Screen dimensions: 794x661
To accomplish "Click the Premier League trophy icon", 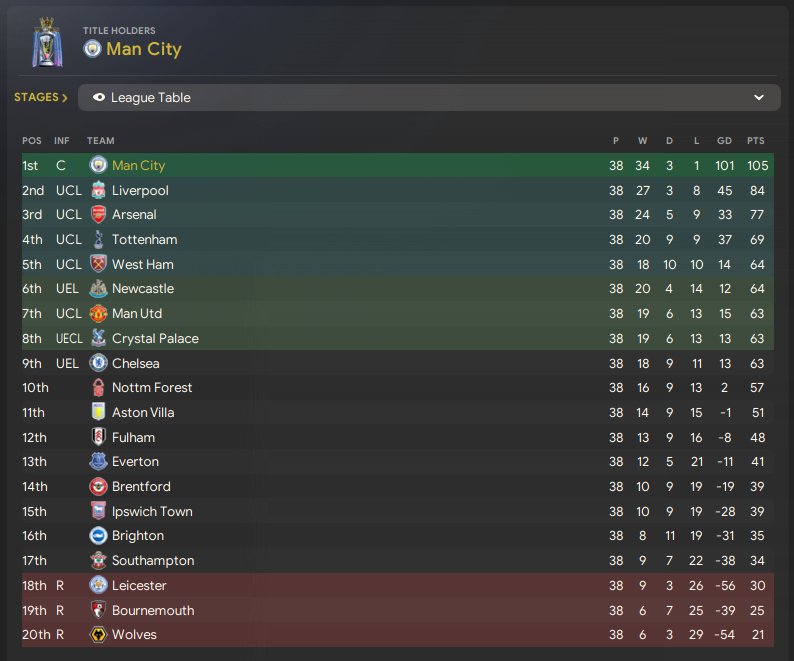I will [45, 42].
